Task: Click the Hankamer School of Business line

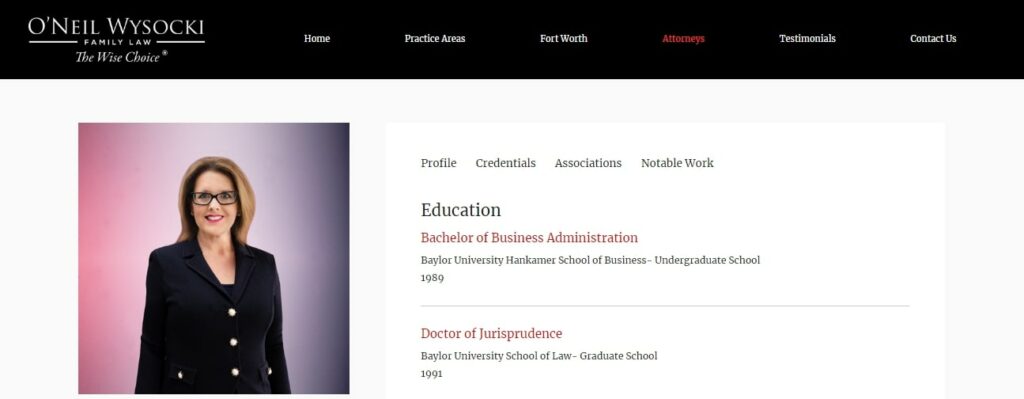Action: coord(590,260)
